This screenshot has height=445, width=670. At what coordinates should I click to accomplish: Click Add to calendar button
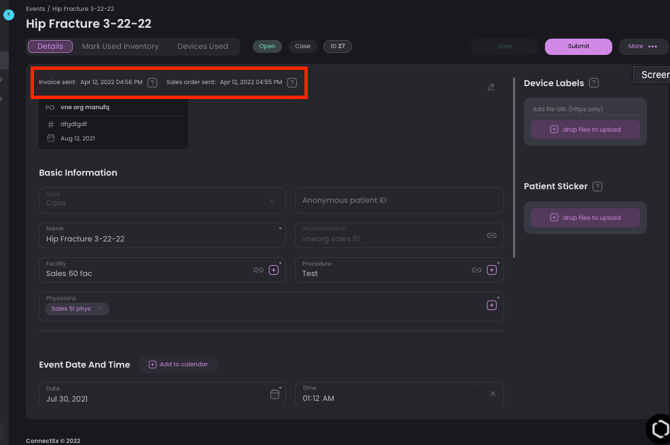click(x=178, y=365)
